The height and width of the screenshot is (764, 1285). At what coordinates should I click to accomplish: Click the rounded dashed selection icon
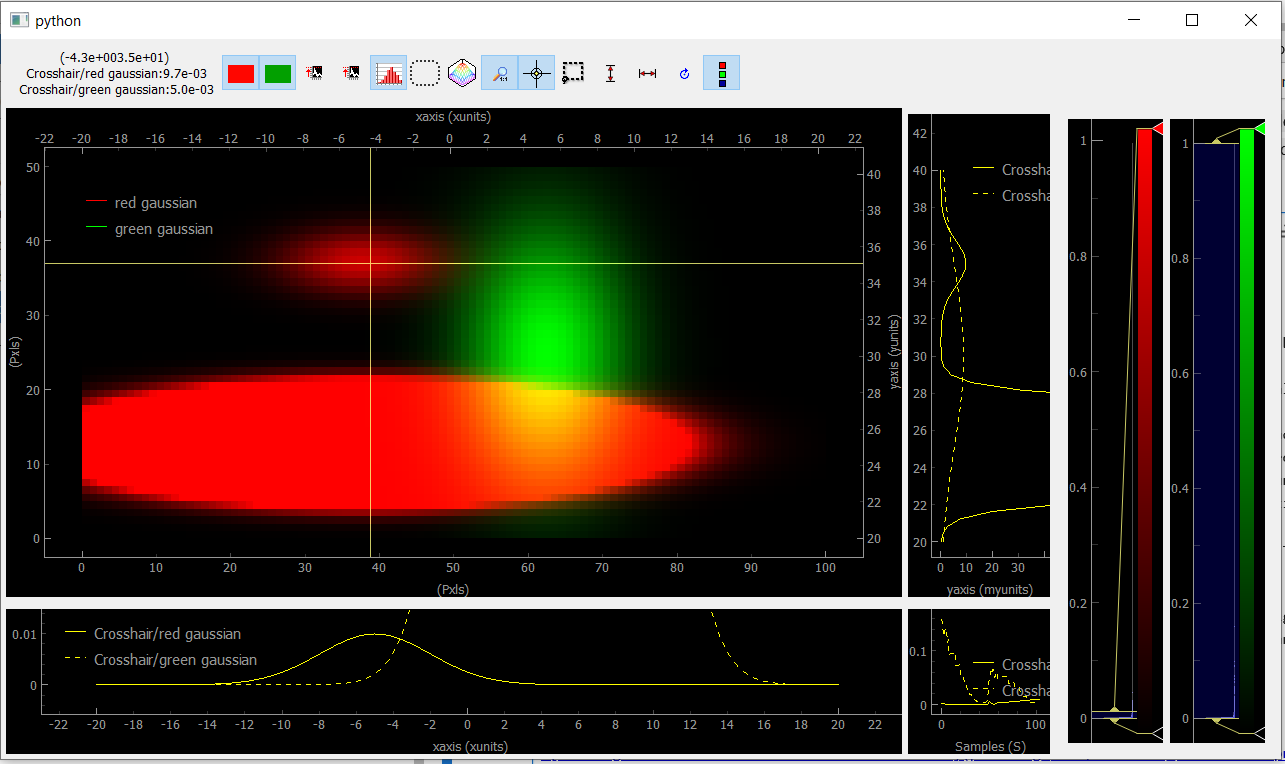coord(425,73)
